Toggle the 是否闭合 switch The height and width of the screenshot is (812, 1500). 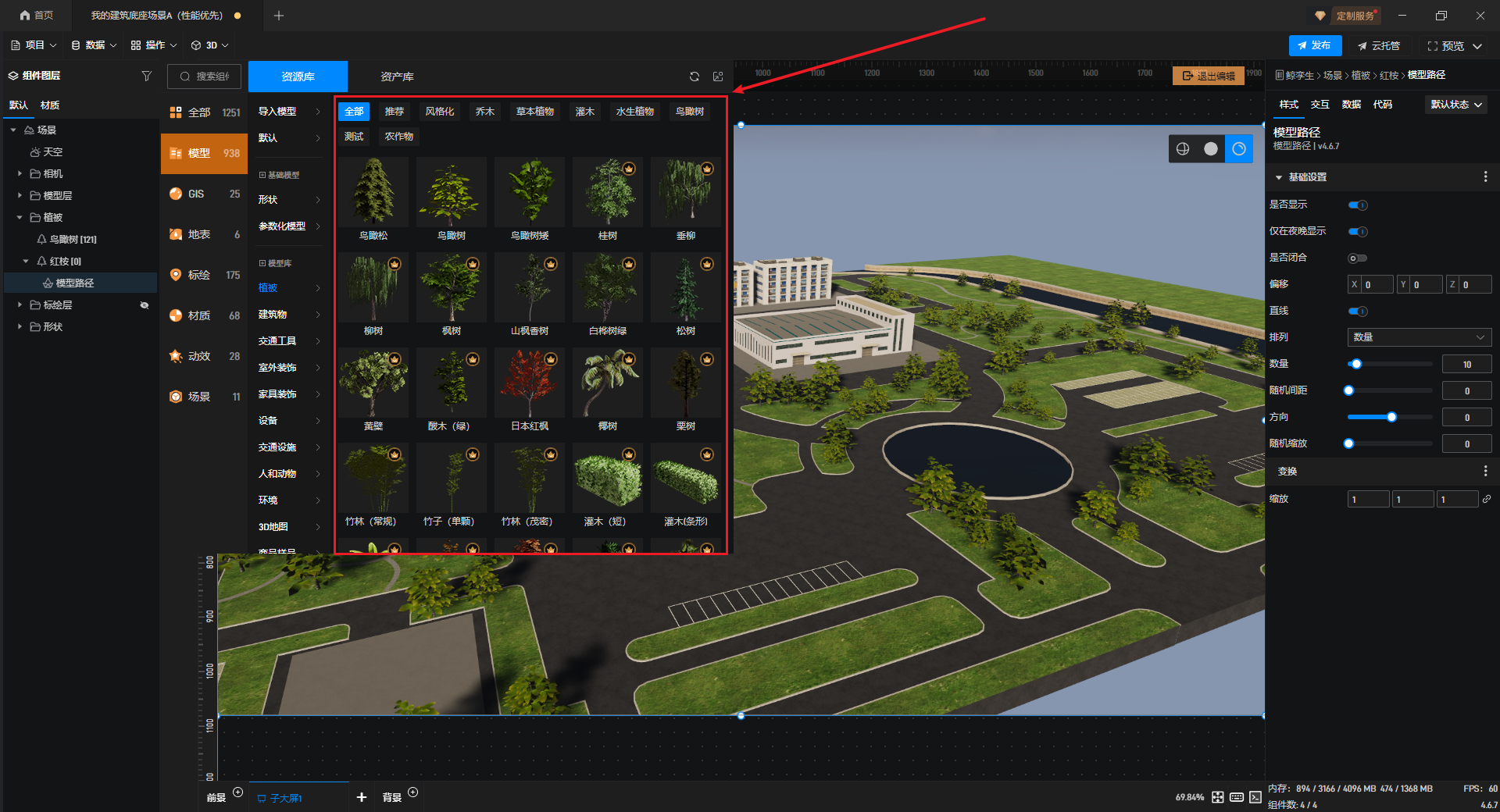pyautogui.click(x=1358, y=258)
